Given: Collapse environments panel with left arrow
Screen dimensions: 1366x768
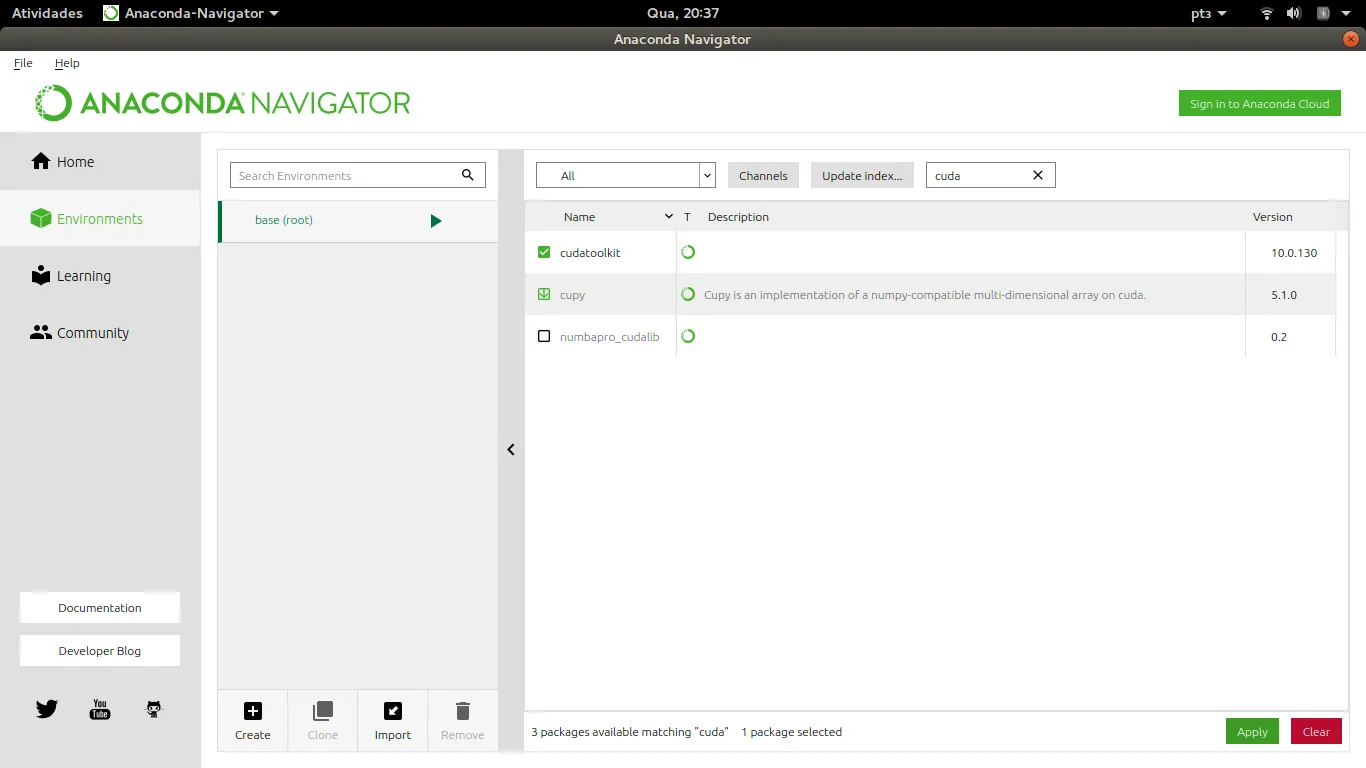Looking at the screenshot, I should 511,450.
